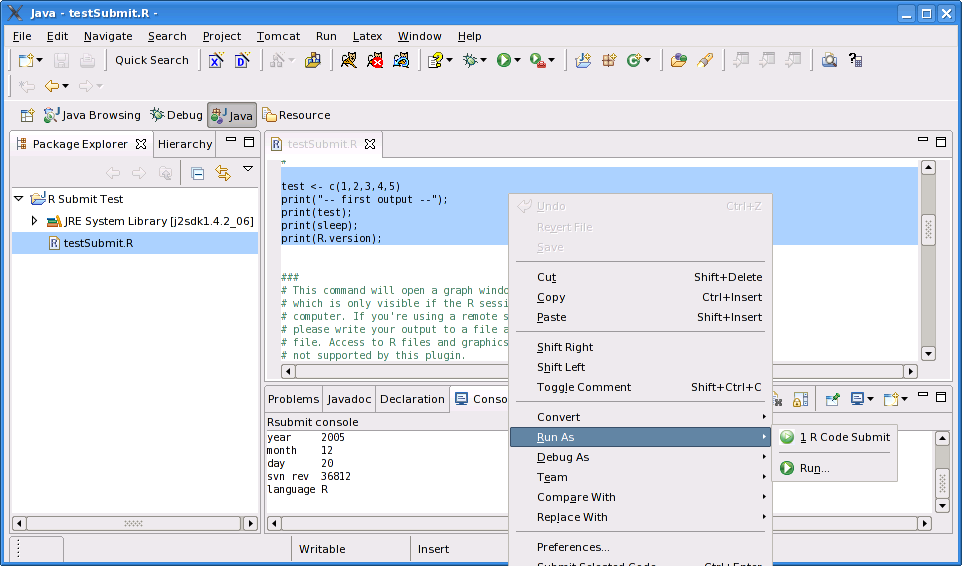This screenshot has height=566, width=962.
Task: Click the console vertical scrollbar up arrow
Action: [x=943, y=438]
